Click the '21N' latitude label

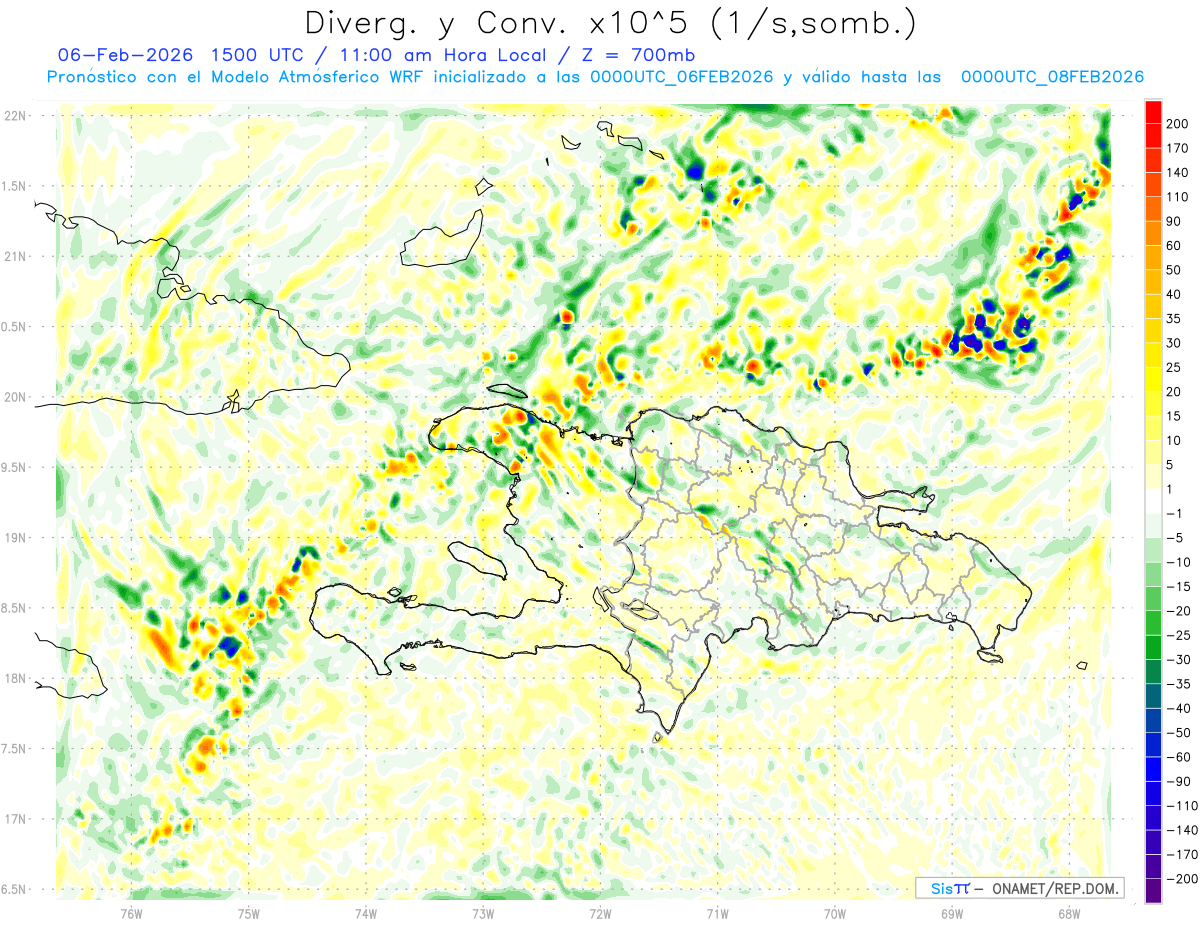[x=15, y=256]
